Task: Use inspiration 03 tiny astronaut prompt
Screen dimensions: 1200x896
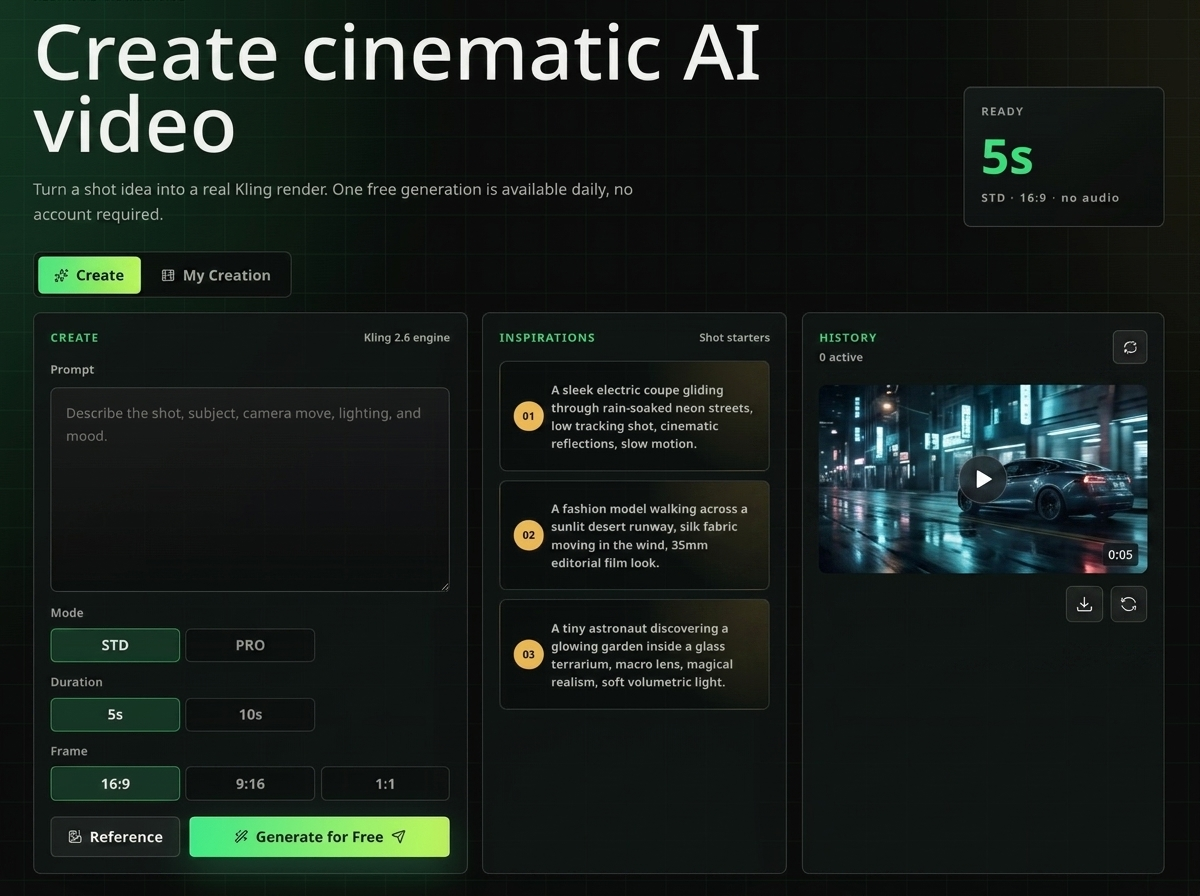Action: (634, 654)
